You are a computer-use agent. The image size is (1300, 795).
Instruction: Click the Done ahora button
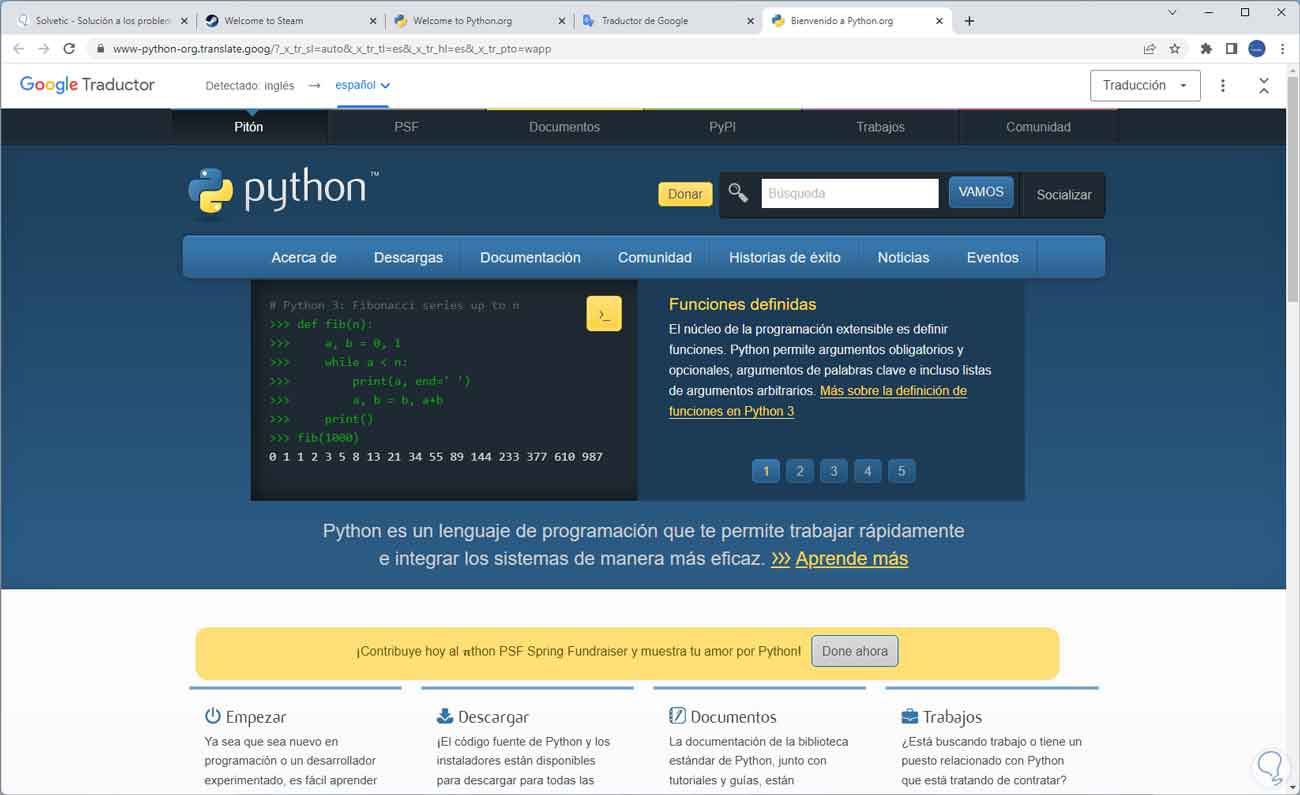pos(855,651)
